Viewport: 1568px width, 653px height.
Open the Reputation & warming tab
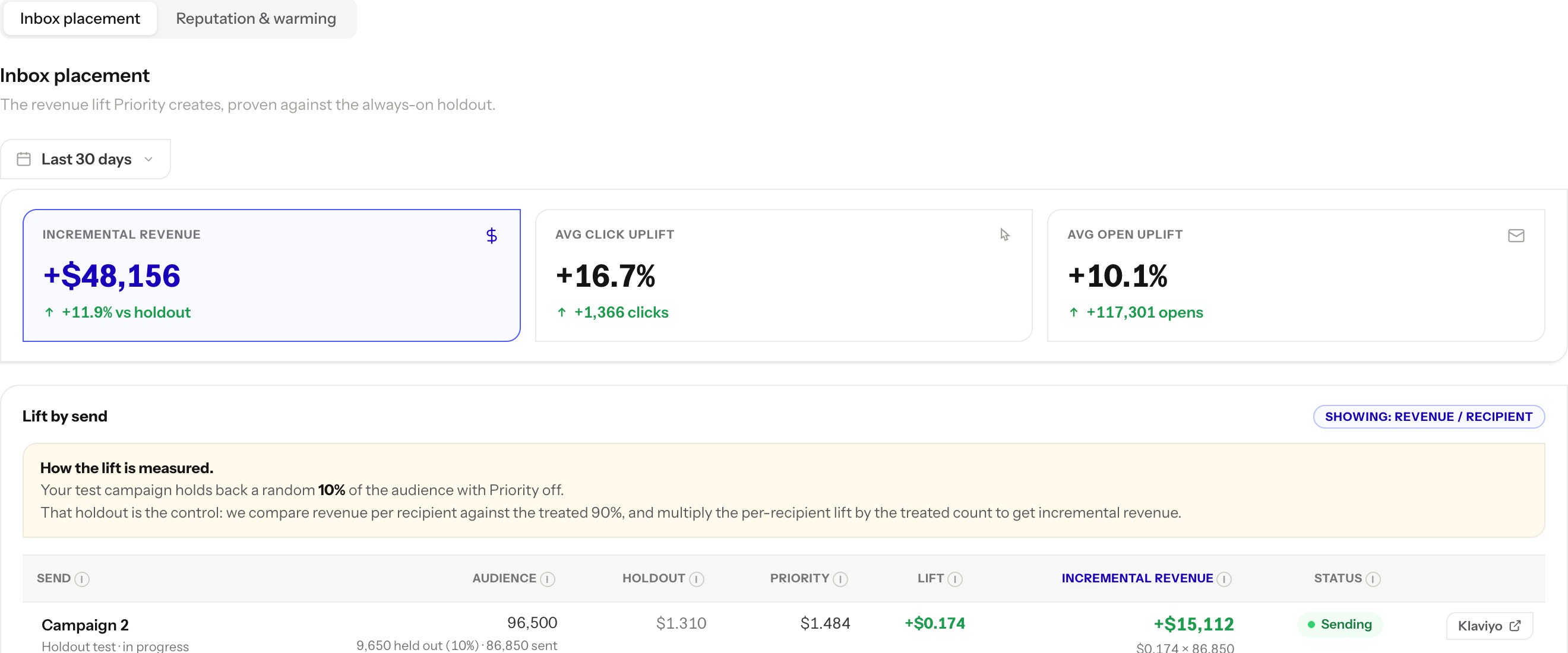[x=255, y=18]
